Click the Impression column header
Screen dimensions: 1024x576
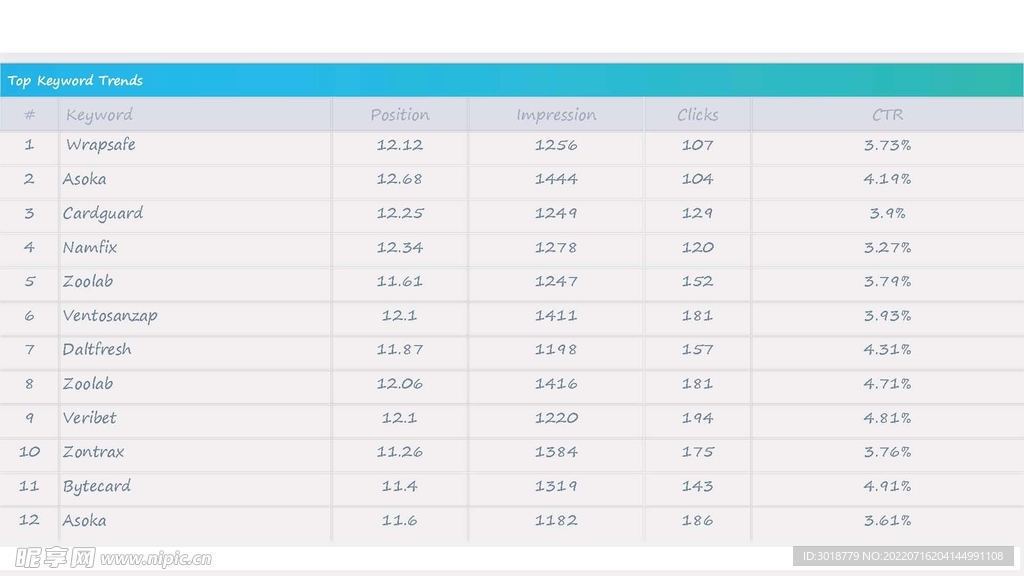coord(556,115)
